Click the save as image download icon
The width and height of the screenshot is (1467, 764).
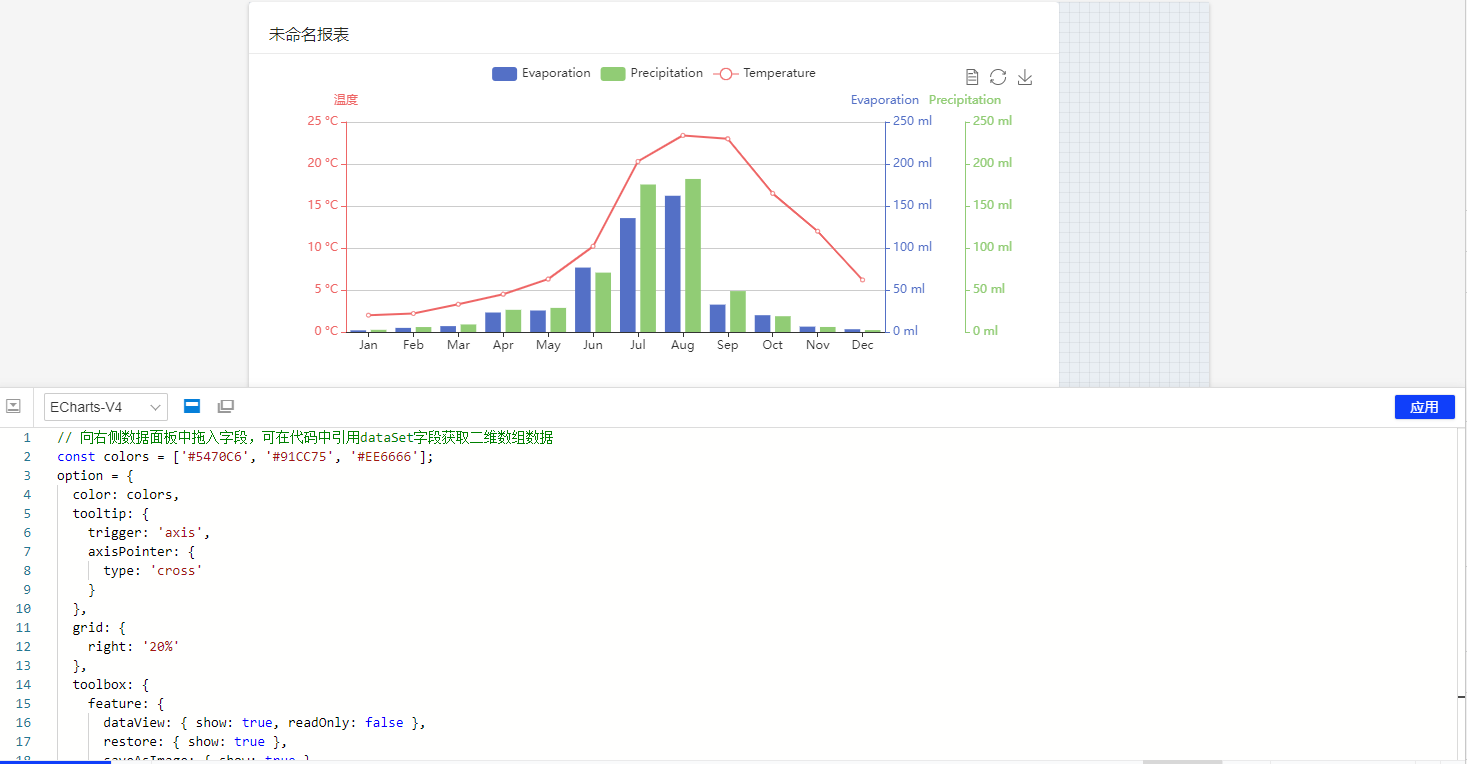pyautogui.click(x=1025, y=77)
